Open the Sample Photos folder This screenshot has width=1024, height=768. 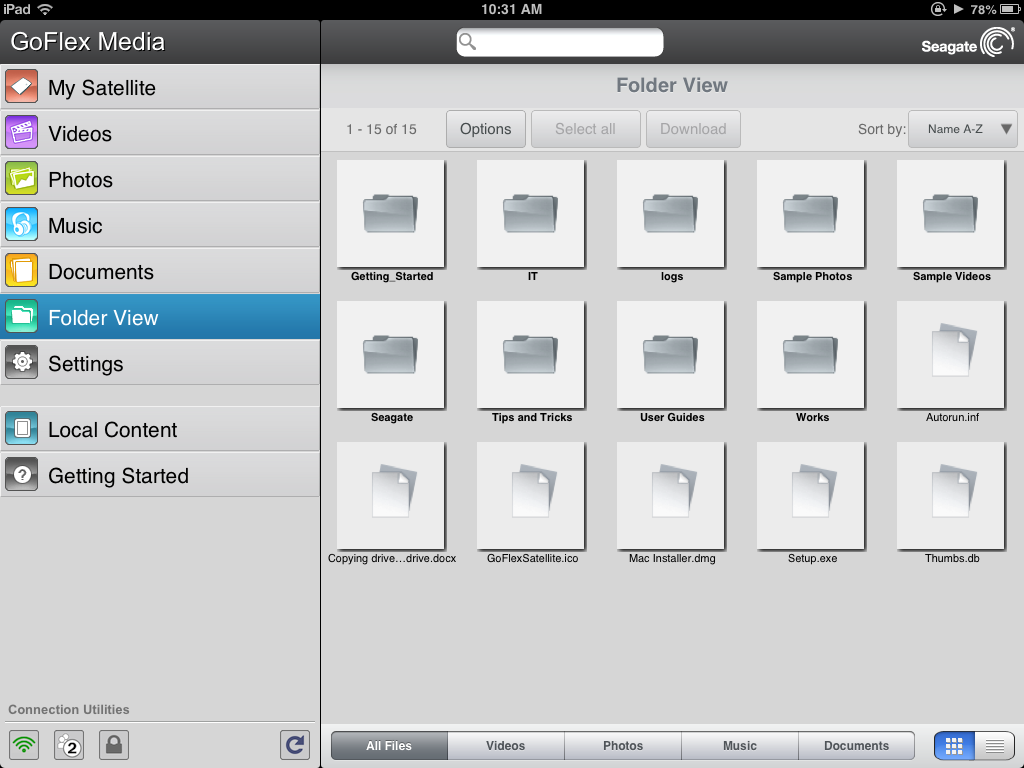[x=811, y=214]
